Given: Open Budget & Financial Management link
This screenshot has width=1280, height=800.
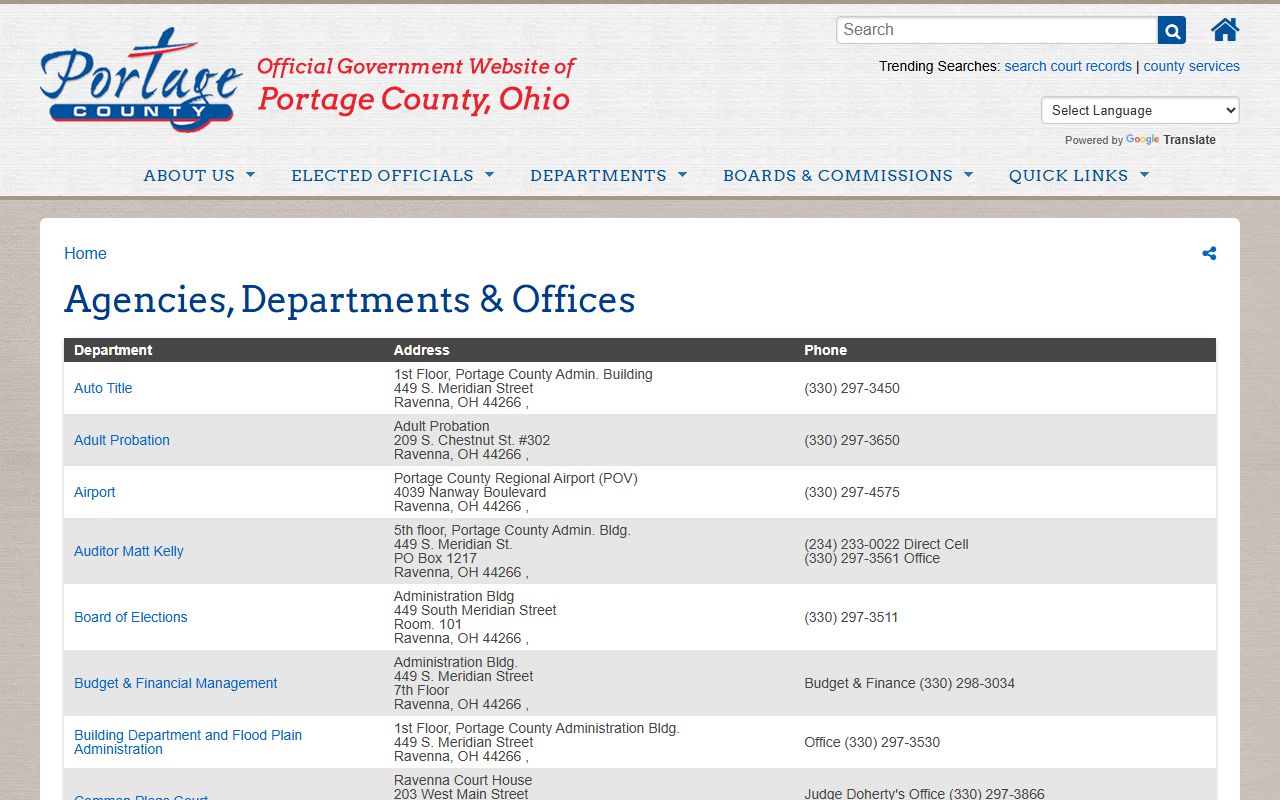Looking at the screenshot, I should [176, 683].
